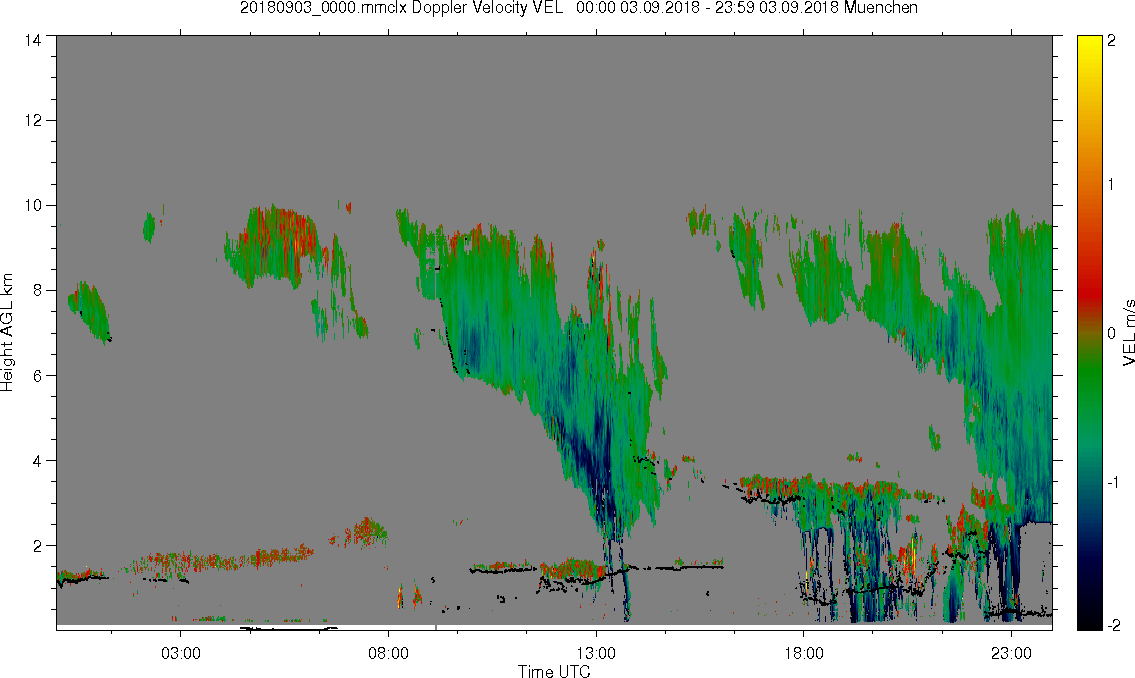Click the height label '10'

[x=33, y=205]
